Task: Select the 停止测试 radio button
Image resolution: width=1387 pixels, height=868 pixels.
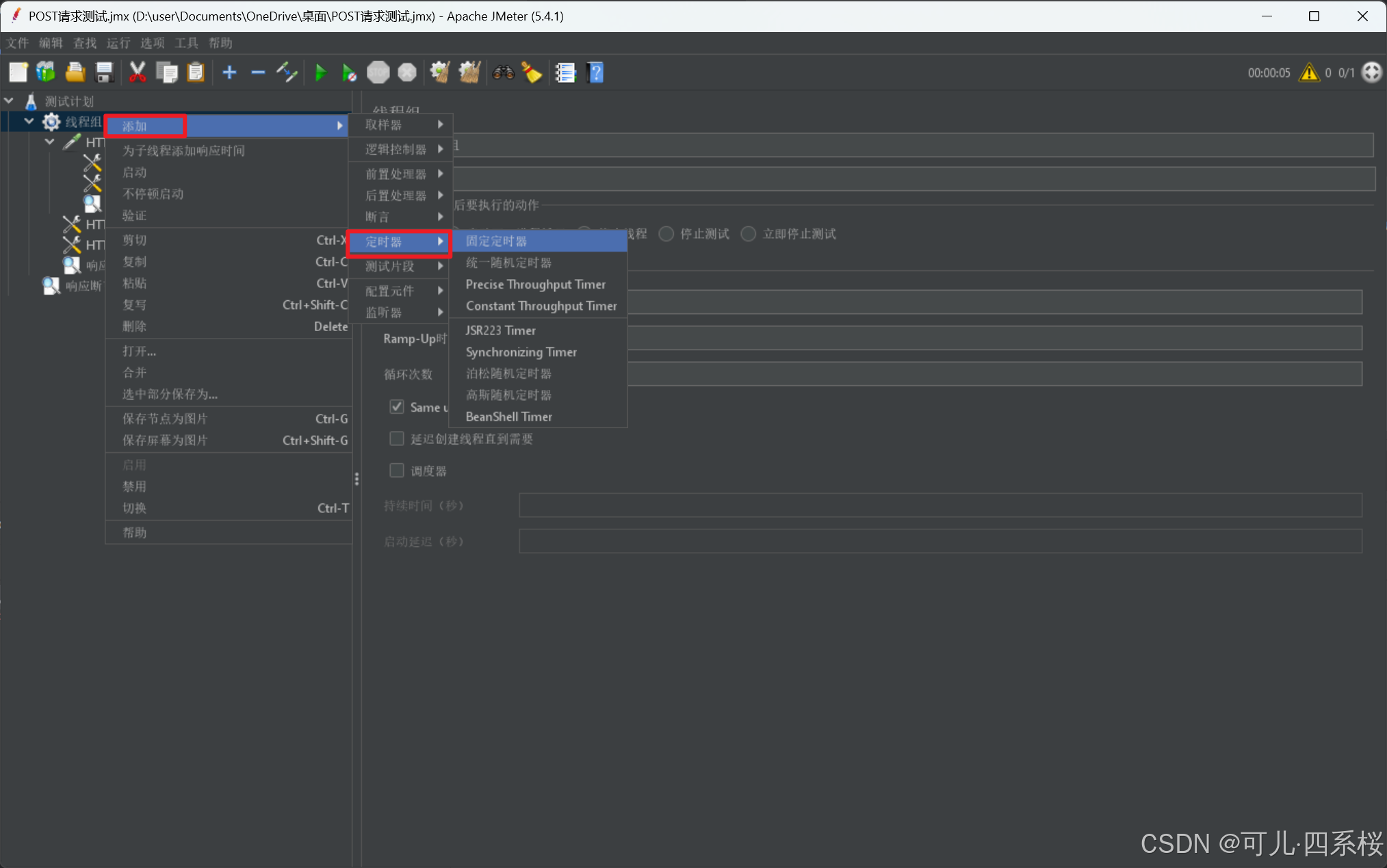Action: coord(666,234)
